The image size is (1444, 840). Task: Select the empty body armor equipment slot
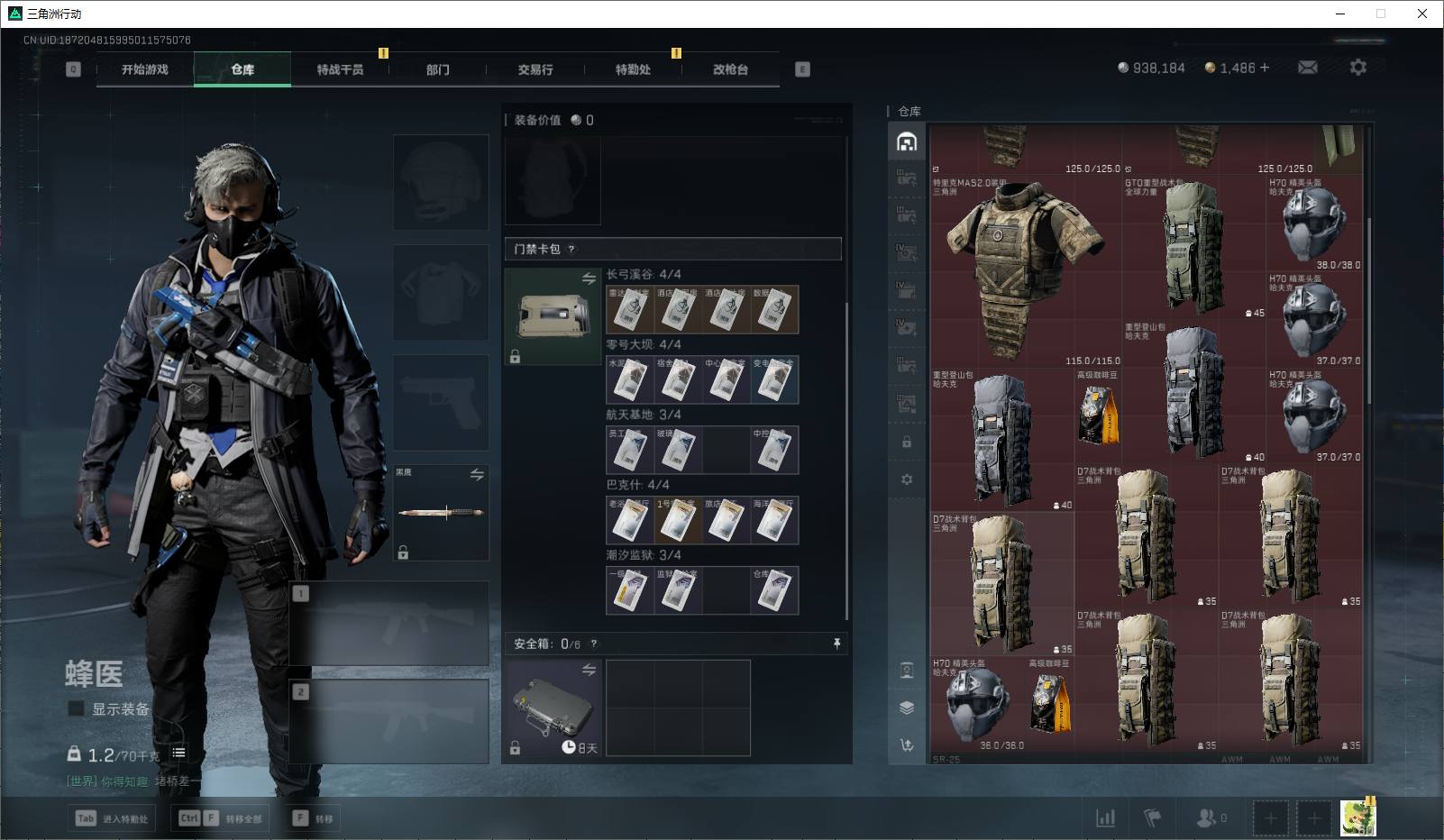442,292
